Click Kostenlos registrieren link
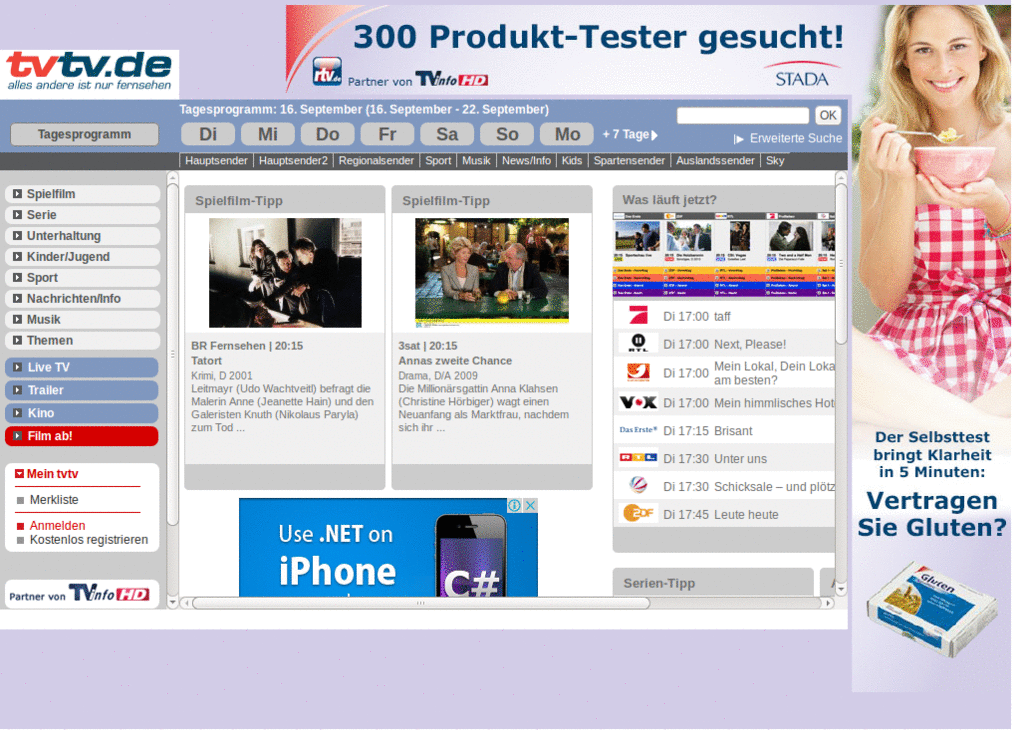The image size is (1024, 742). pyautogui.click(x=89, y=540)
